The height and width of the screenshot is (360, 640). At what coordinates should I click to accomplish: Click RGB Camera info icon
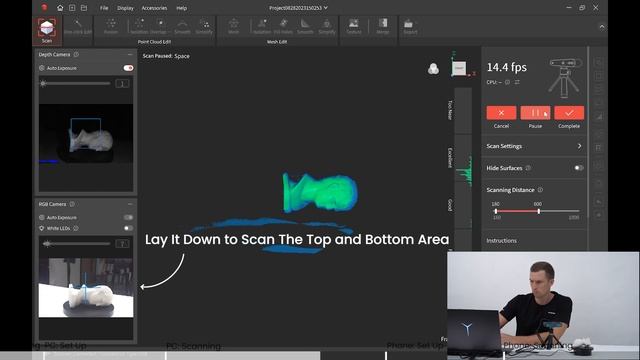(x=72, y=204)
